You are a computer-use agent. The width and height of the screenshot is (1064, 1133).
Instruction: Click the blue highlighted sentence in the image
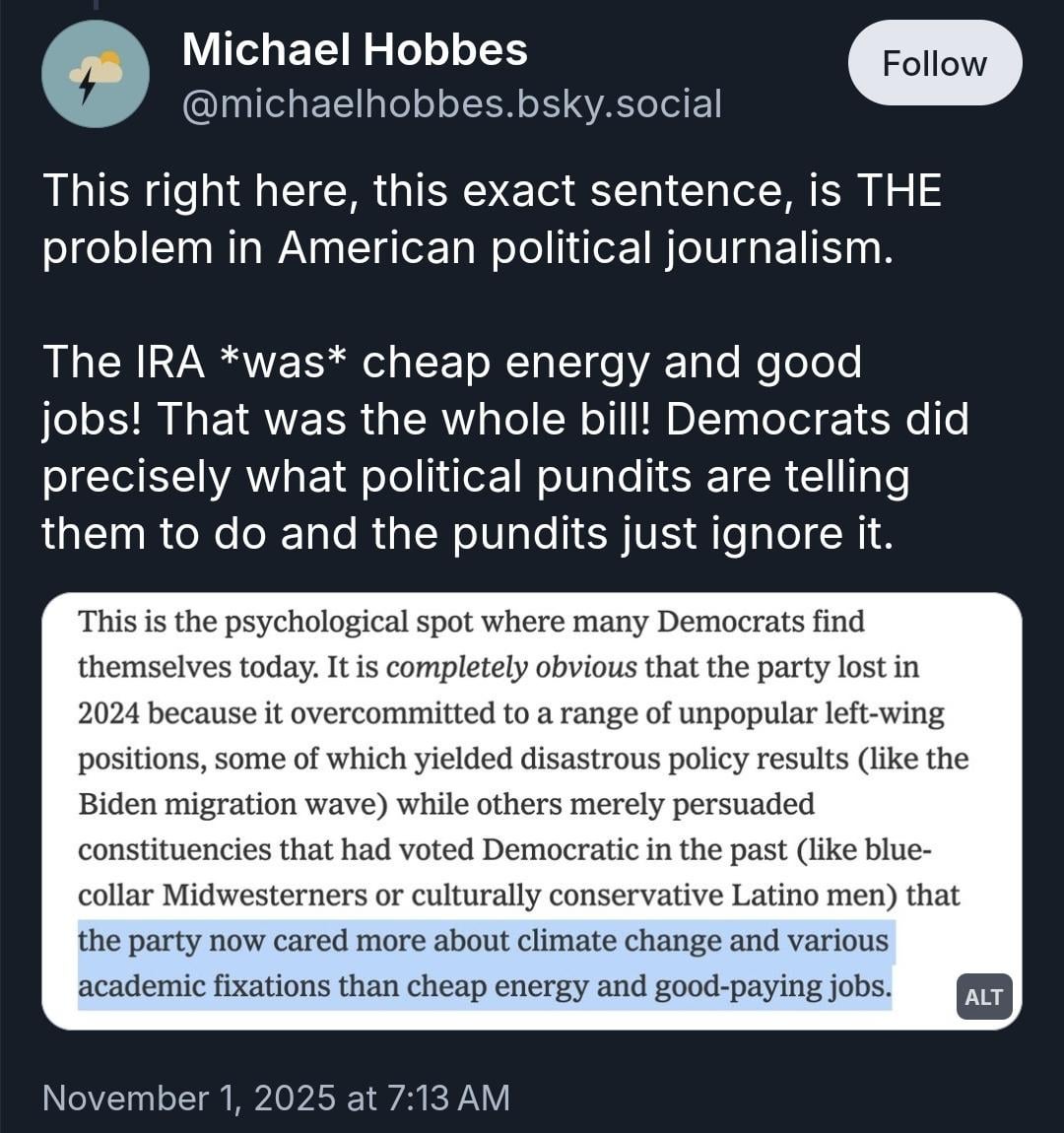tap(485, 964)
